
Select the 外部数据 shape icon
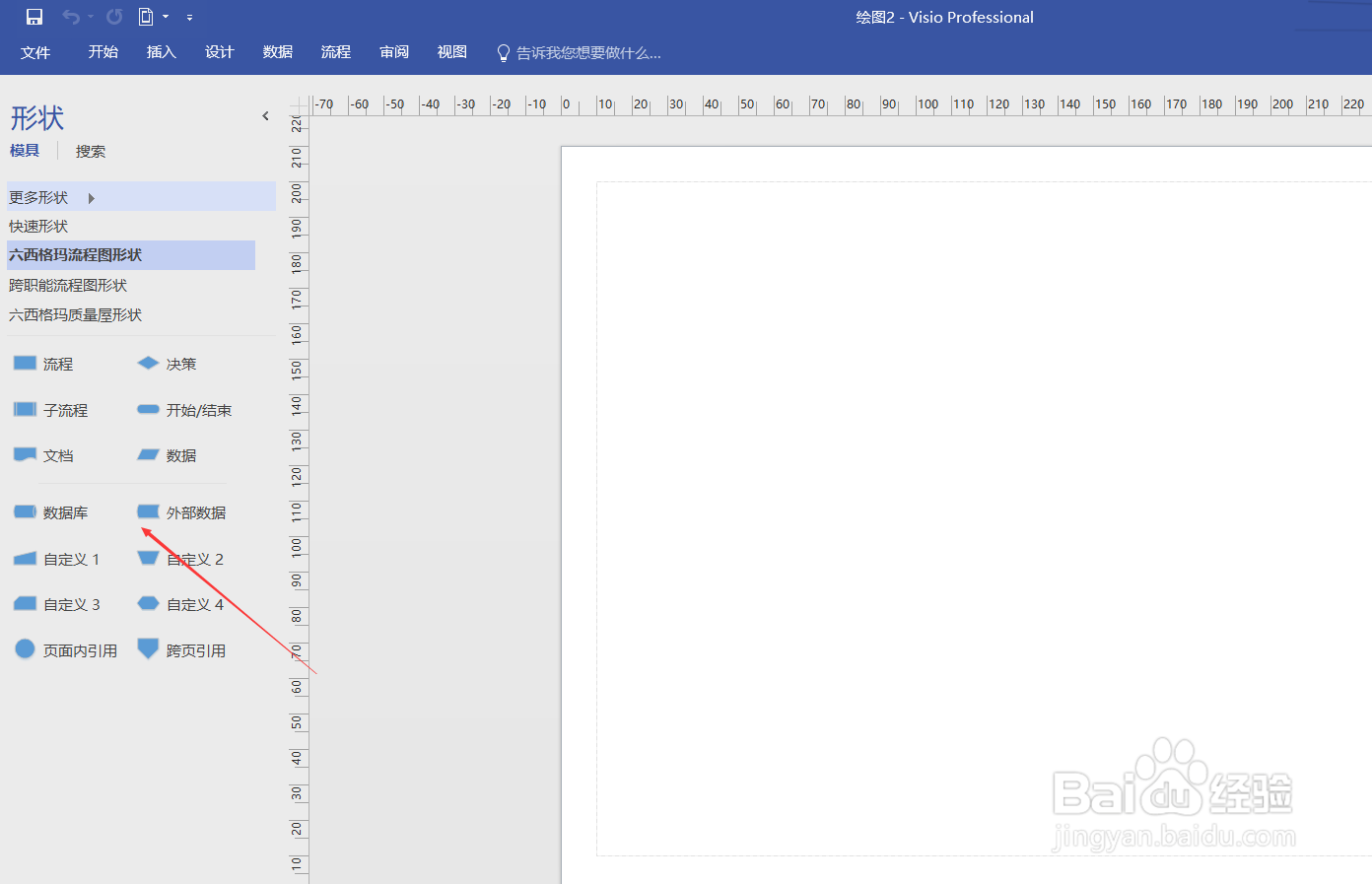pos(148,511)
